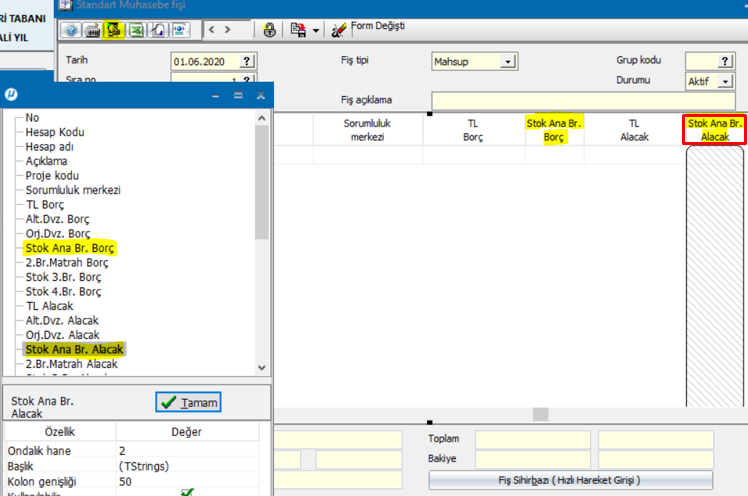Screen dimensions: 748x496
Task: Open the Fiş tipi Mahsup dropdown
Action: pyautogui.click(x=507, y=62)
